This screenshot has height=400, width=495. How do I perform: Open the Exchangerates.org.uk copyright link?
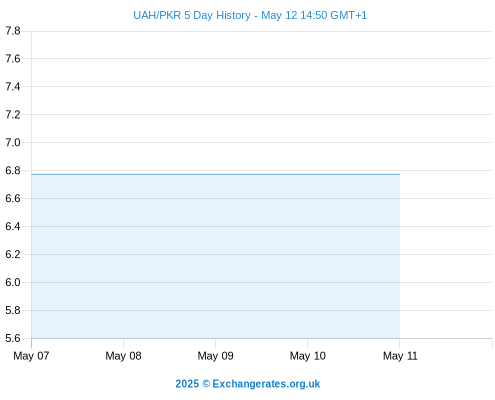tap(247, 384)
